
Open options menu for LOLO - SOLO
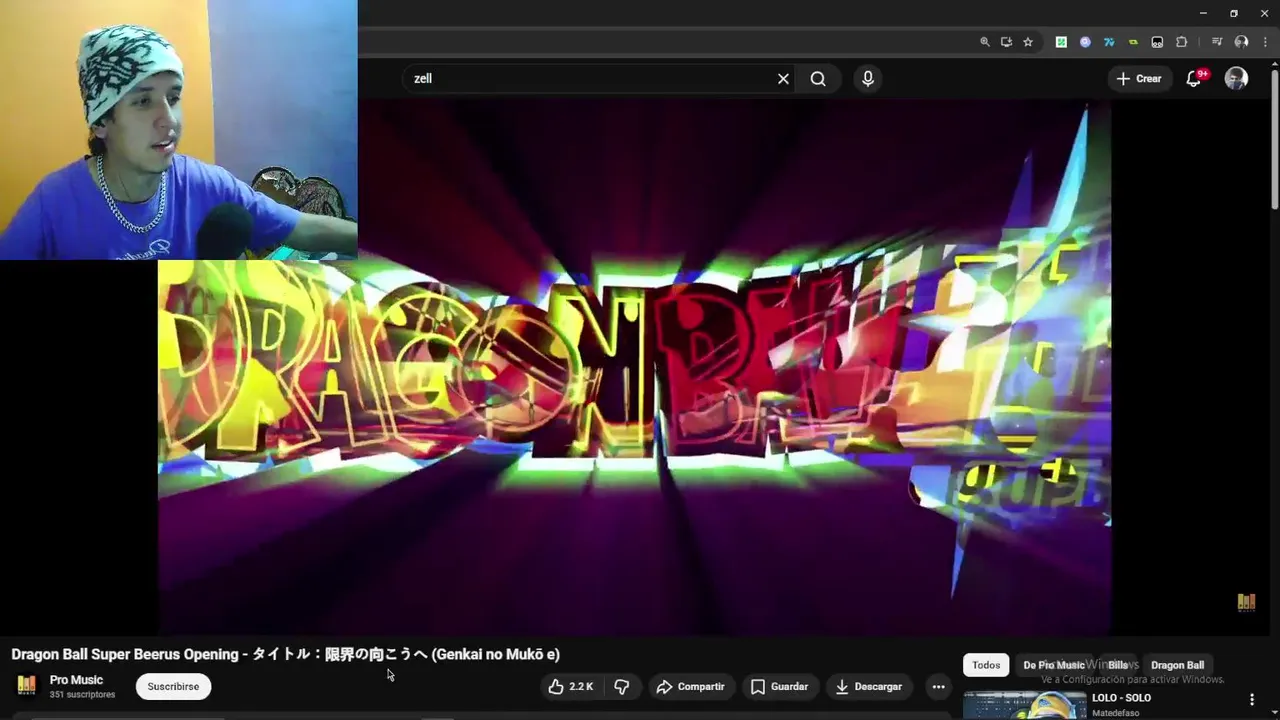point(1251,700)
